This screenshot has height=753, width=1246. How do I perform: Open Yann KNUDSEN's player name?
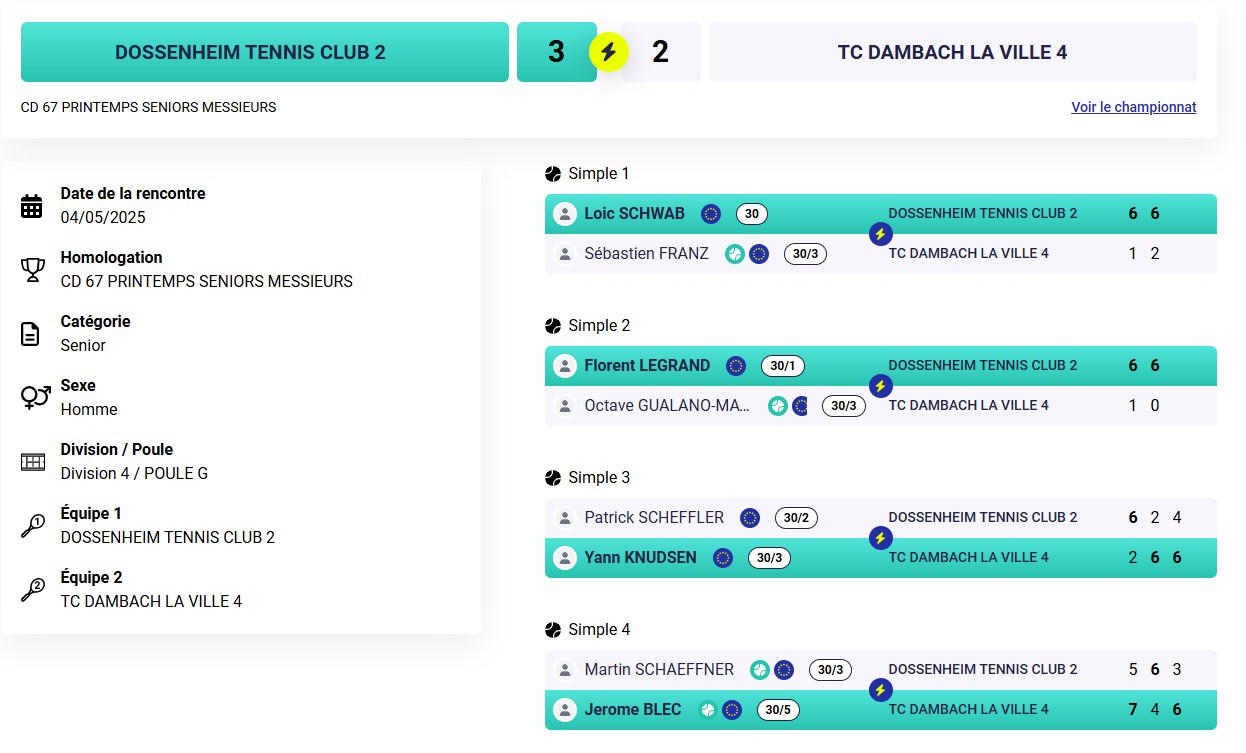pyautogui.click(x=641, y=558)
